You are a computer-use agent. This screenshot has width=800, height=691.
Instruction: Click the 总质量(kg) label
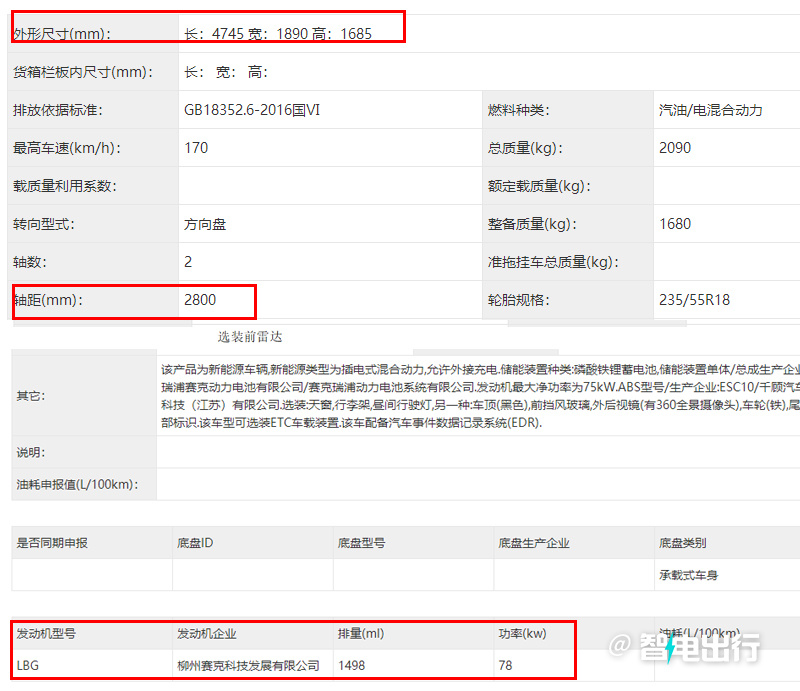(x=525, y=148)
